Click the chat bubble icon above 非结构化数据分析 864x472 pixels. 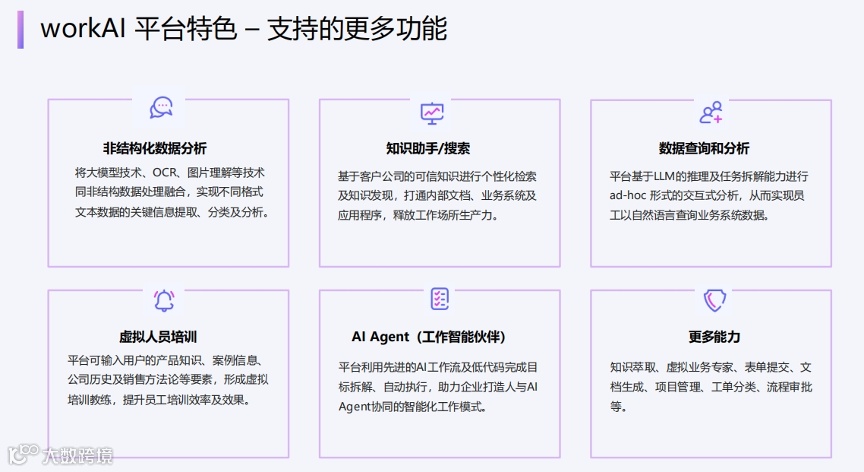(161, 107)
